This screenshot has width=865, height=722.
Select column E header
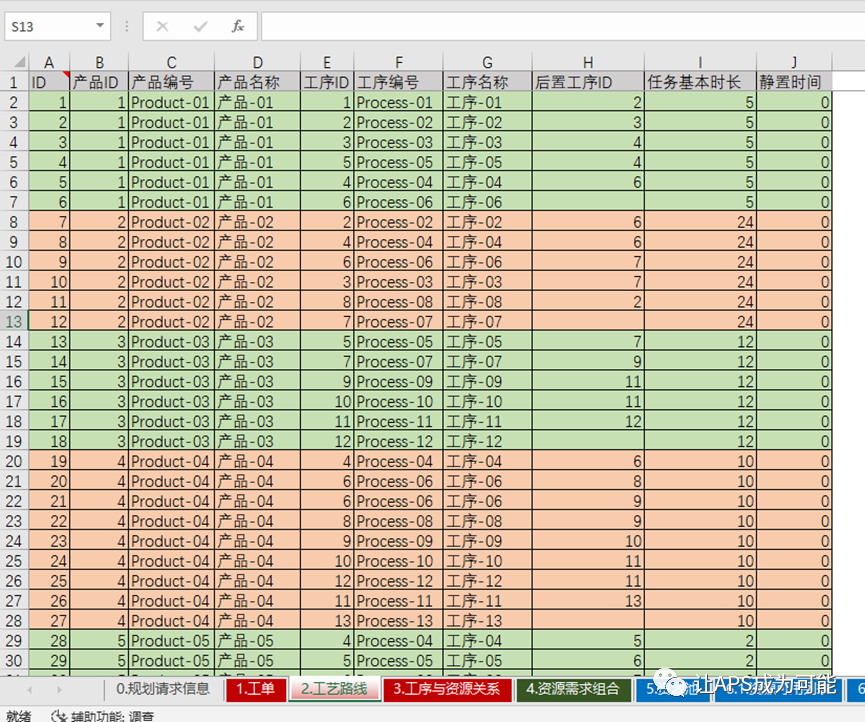pyautogui.click(x=327, y=62)
